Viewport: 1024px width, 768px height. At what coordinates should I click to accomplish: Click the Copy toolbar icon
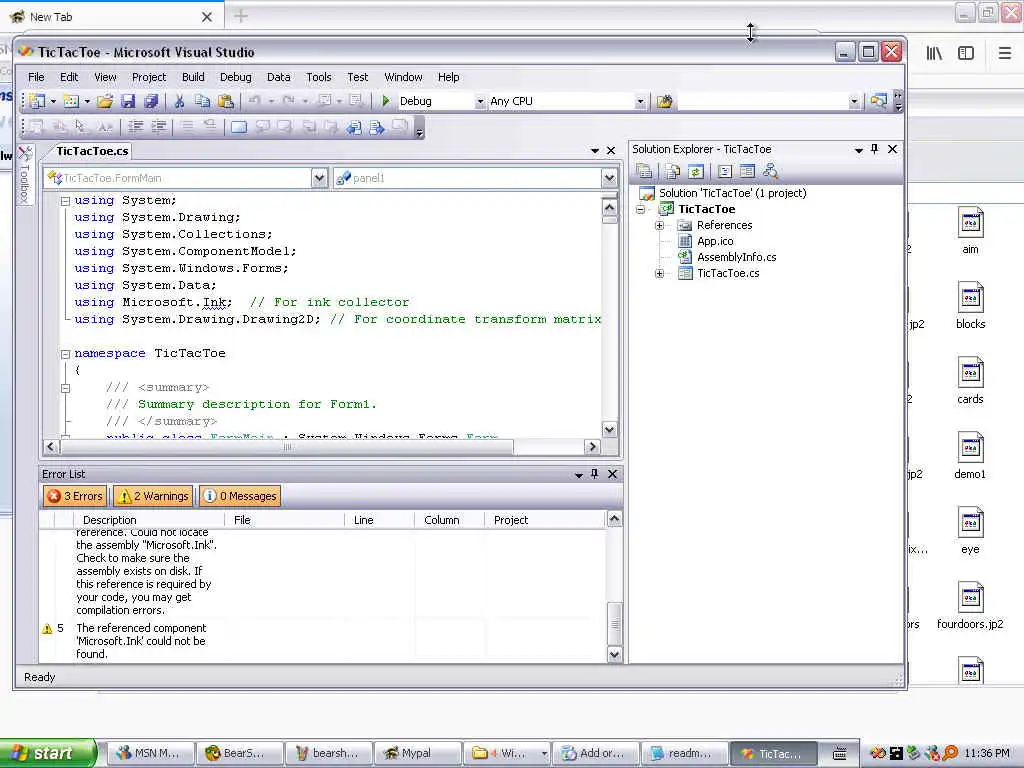coord(202,101)
